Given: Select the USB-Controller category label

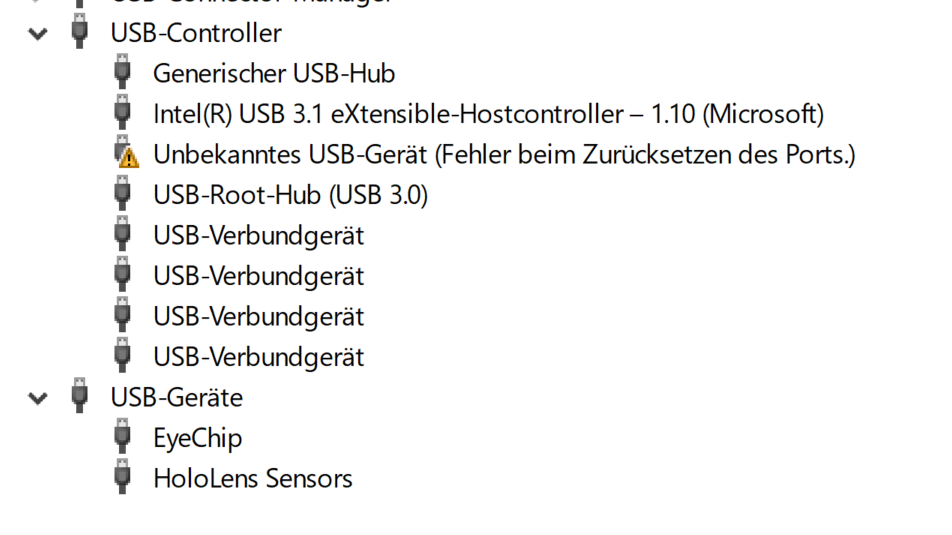Looking at the screenshot, I should 196,34.
